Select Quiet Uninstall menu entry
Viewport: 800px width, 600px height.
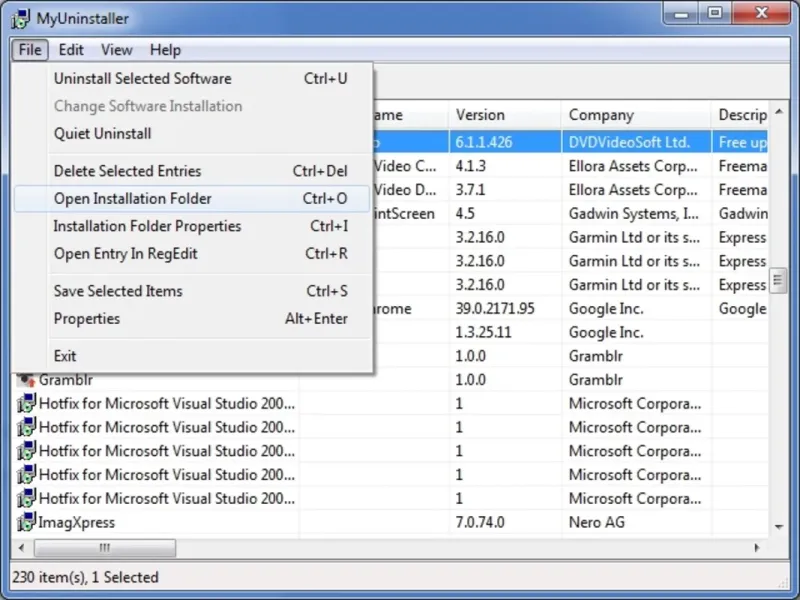click(102, 134)
